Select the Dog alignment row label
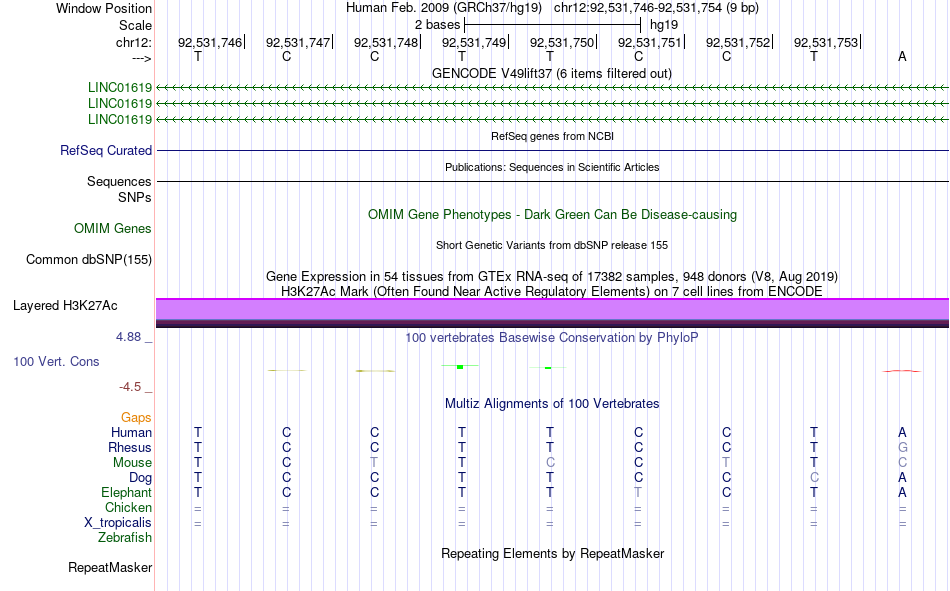This screenshot has width=950, height=591. [x=140, y=478]
